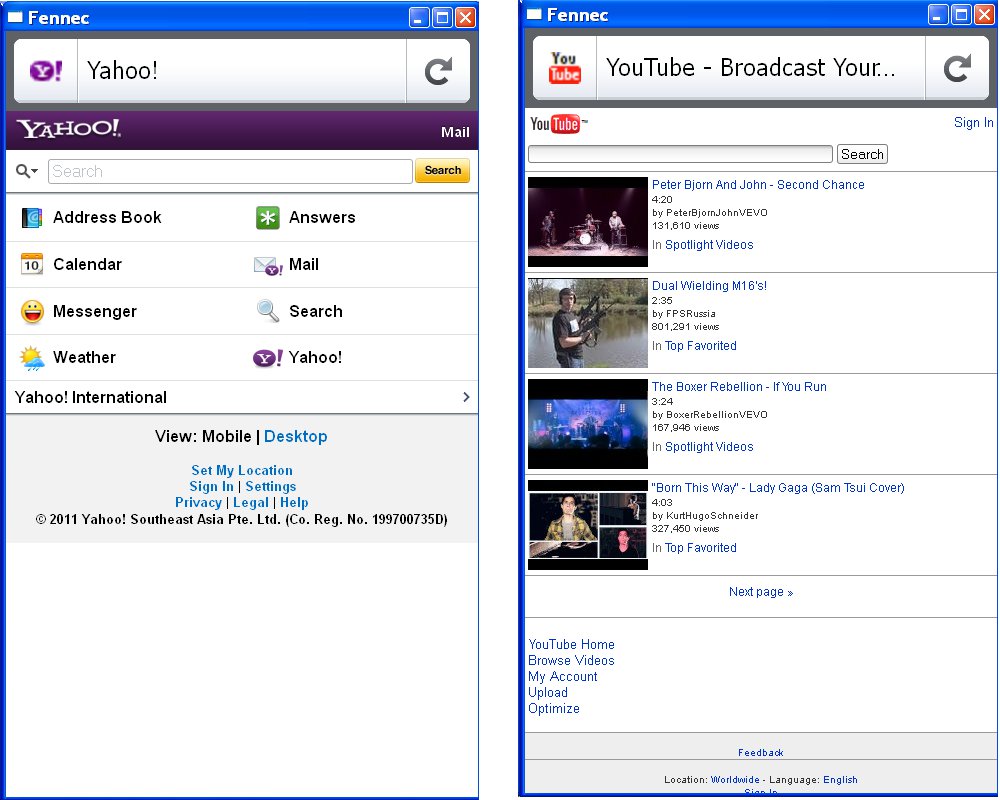Reload the Yahoo page in the left Fennec window
This screenshot has width=1000, height=800.
coord(438,71)
